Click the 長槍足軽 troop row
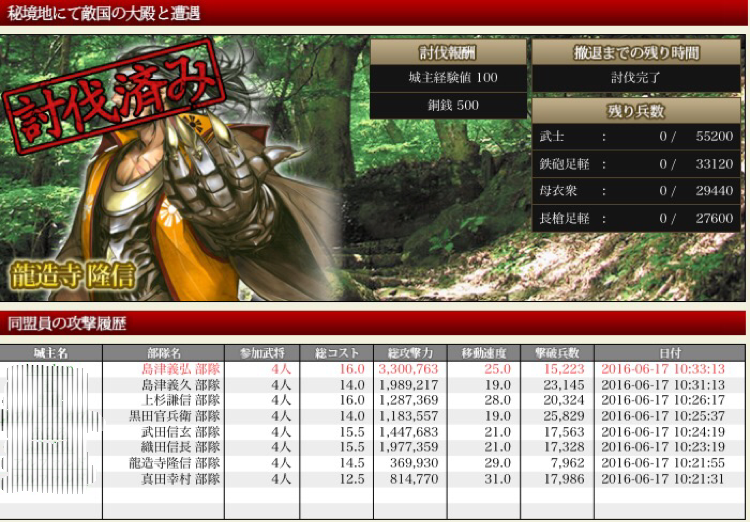The image size is (750, 522). 636,219
